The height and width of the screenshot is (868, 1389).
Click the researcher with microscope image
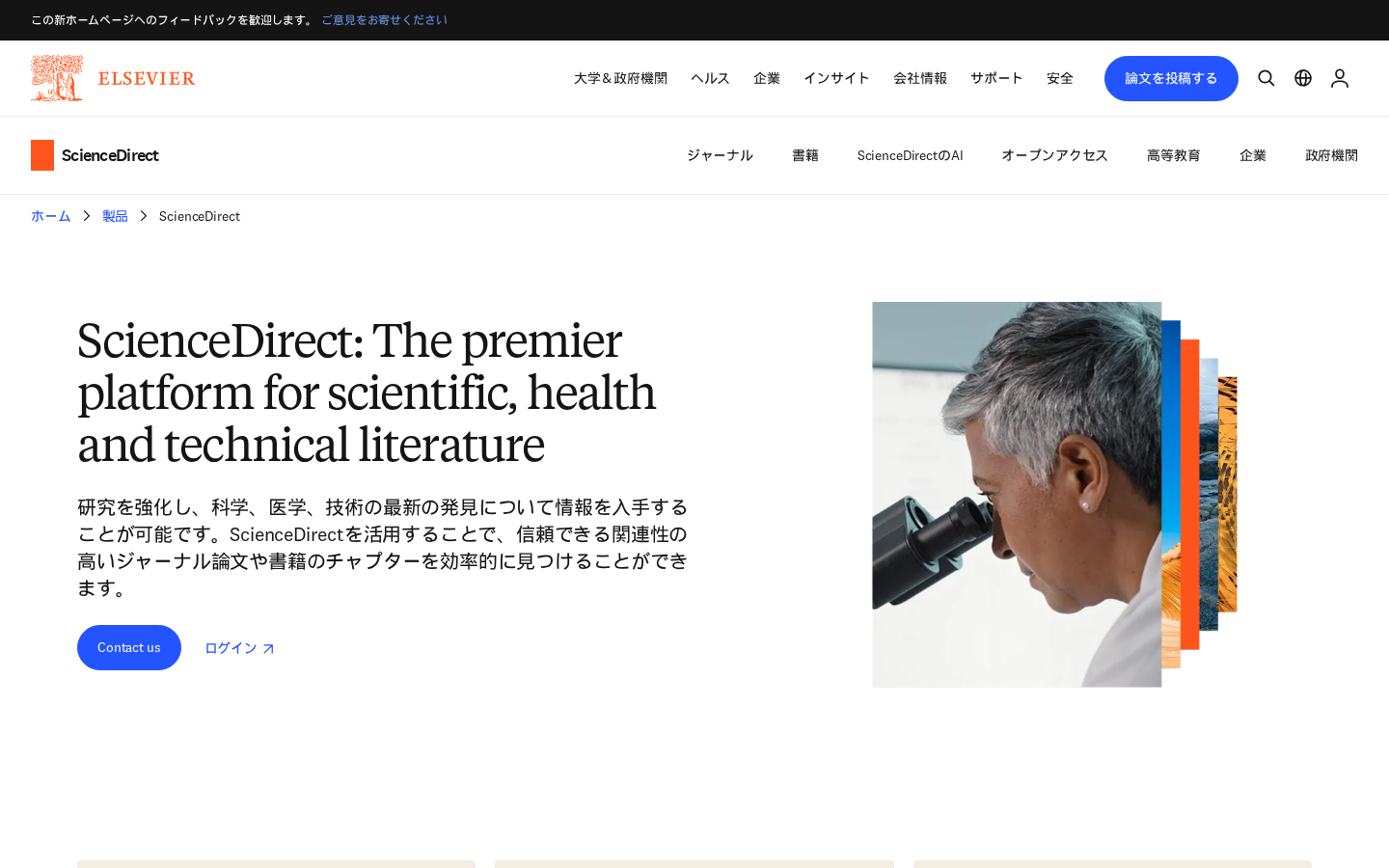(x=1054, y=495)
